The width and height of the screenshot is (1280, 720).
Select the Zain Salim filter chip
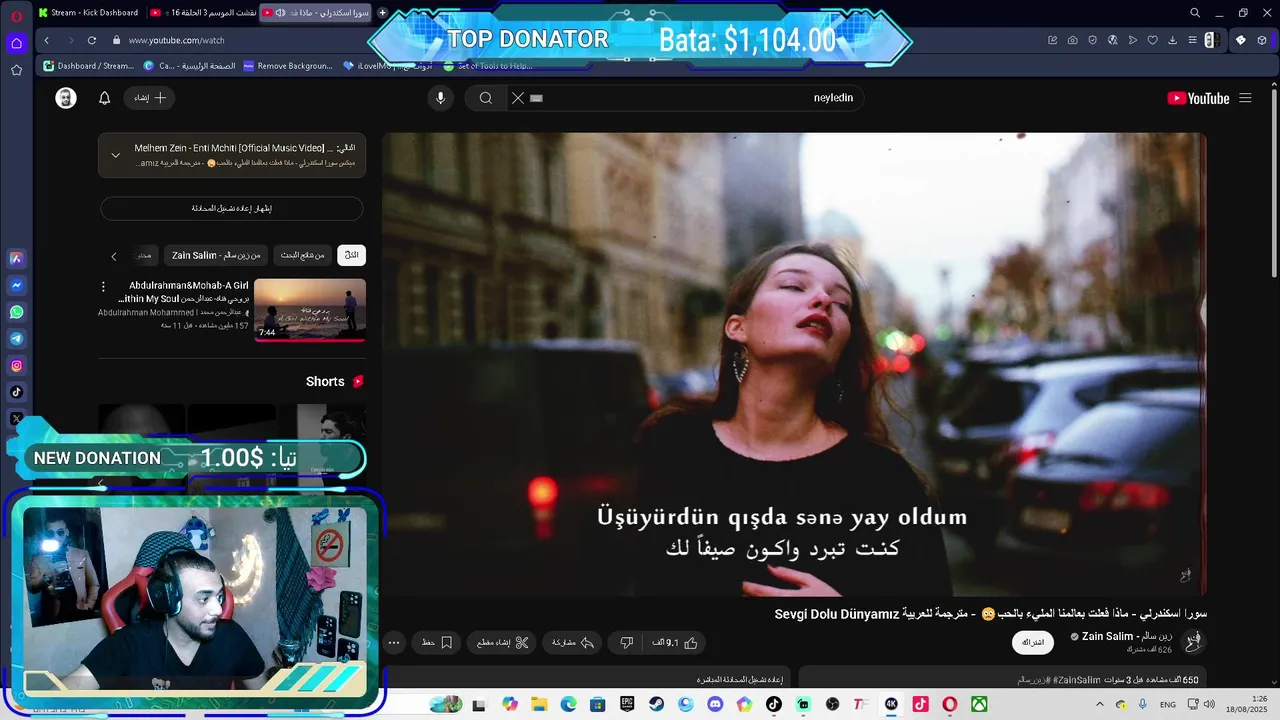point(216,255)
